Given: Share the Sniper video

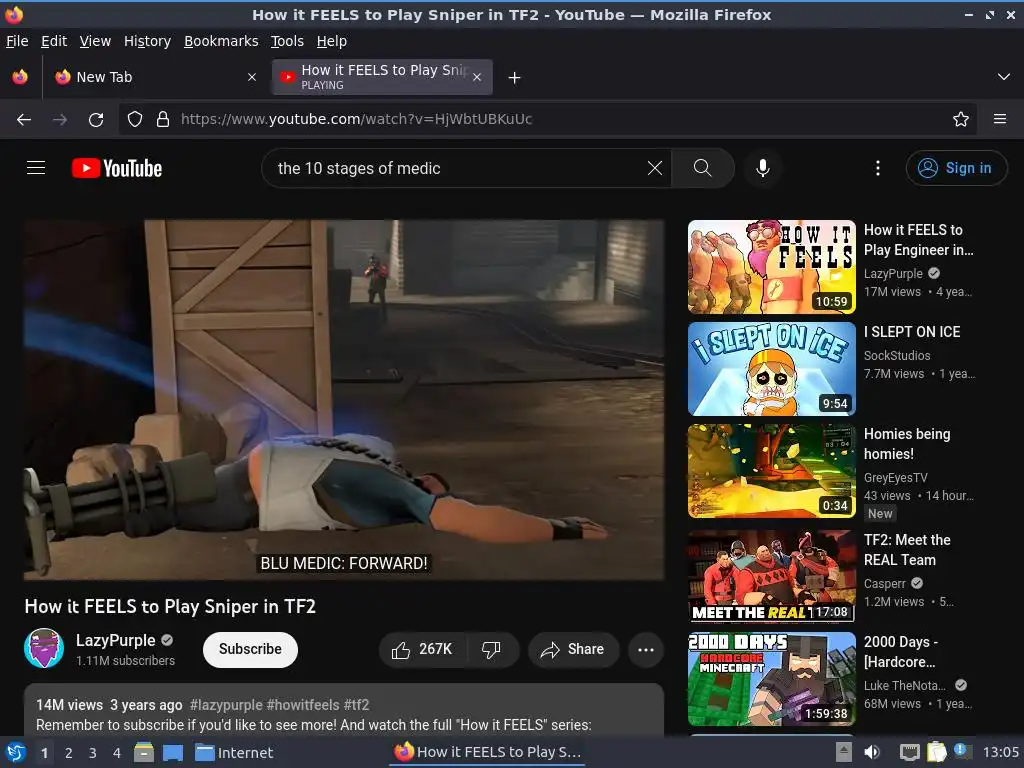Looking at the screenshot, I should coord(573,649).
